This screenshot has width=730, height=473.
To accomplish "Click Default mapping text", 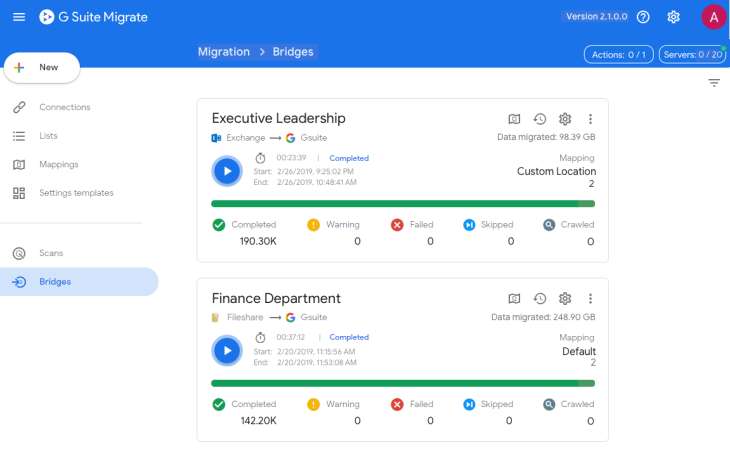I will (x=579, y=351).
